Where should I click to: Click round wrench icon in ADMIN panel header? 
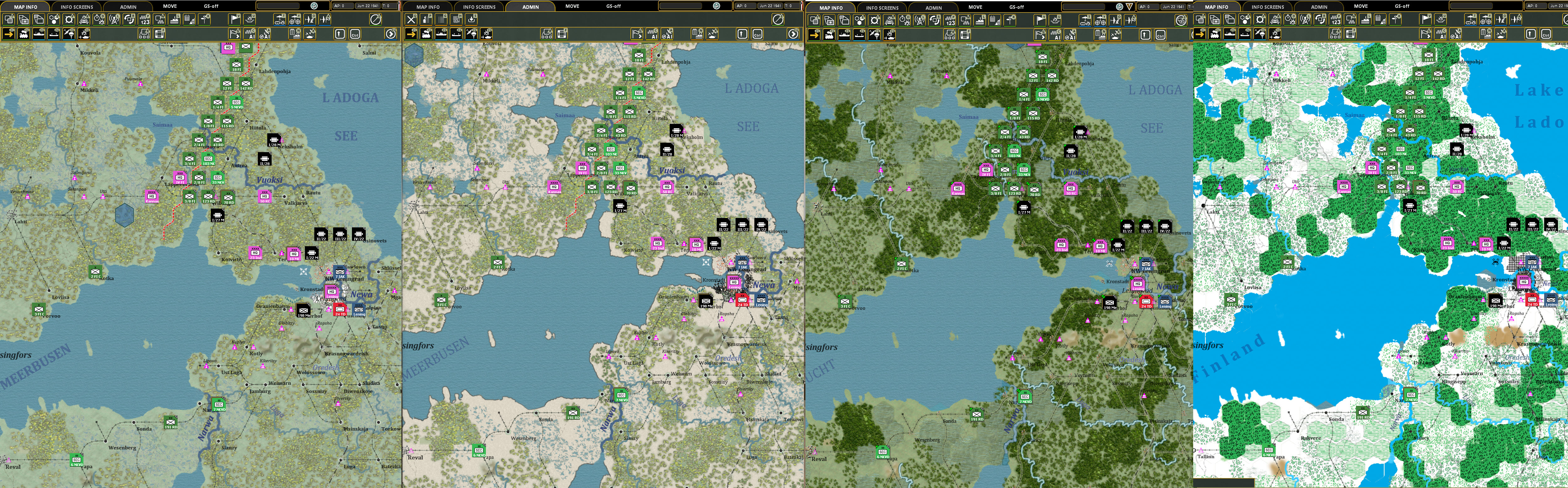[716, 5]
